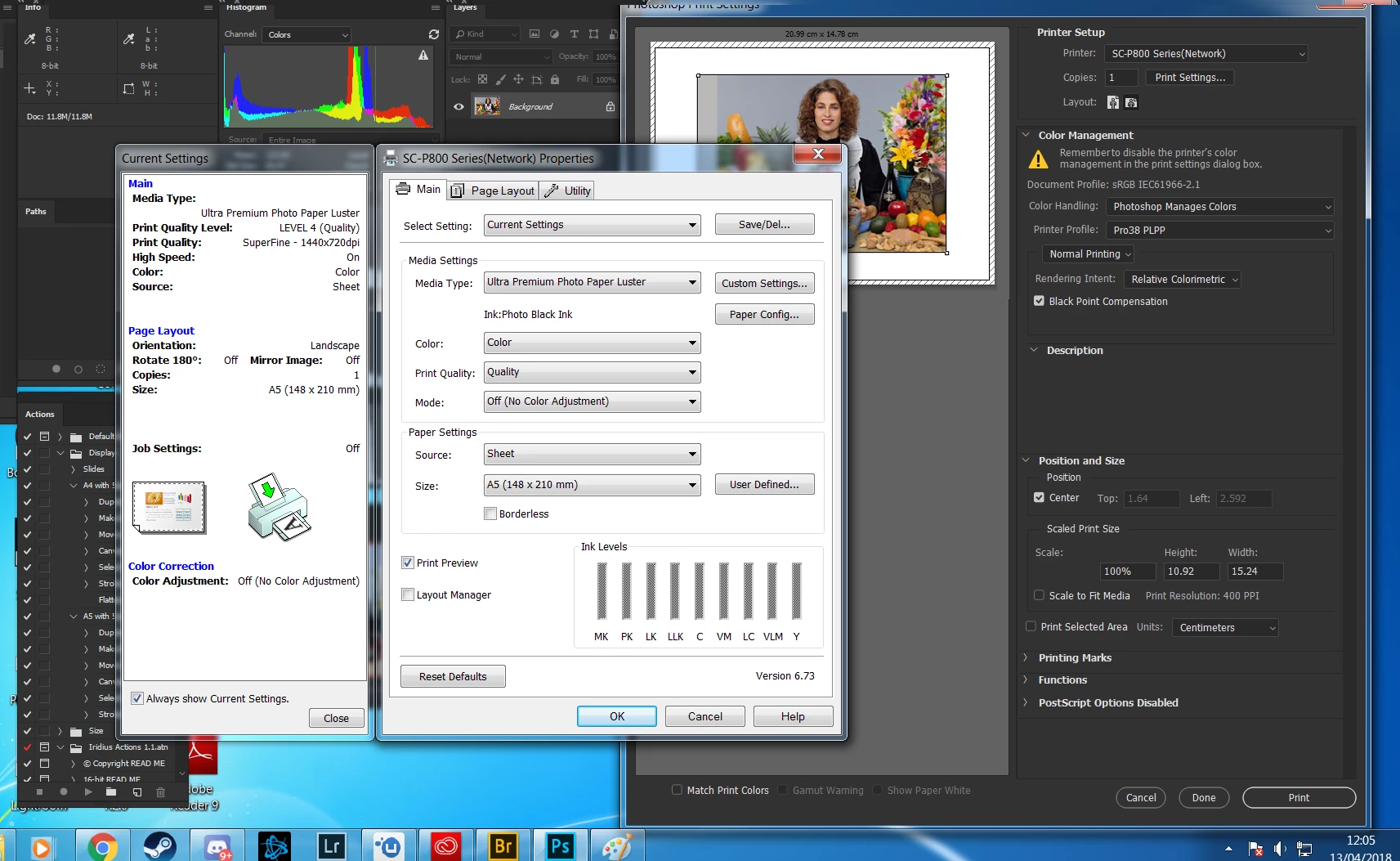Open the Rendering Intent dropdown

tap(1183, 280)
